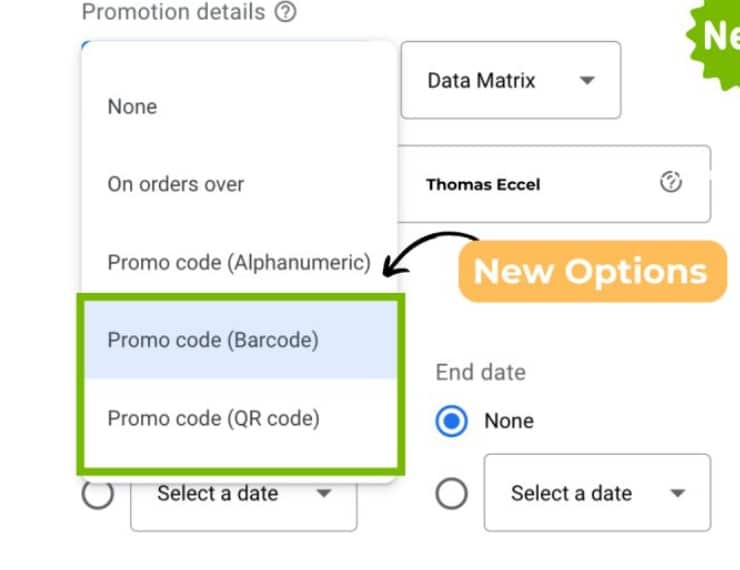Click the Promotion details help icon
Screen dimensions: 740x570
point(285,13)
